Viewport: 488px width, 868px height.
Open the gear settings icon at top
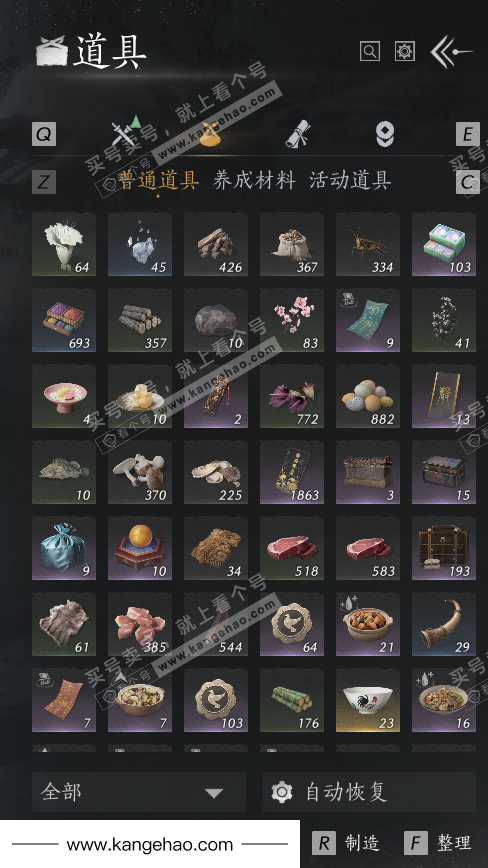point(405,51)
